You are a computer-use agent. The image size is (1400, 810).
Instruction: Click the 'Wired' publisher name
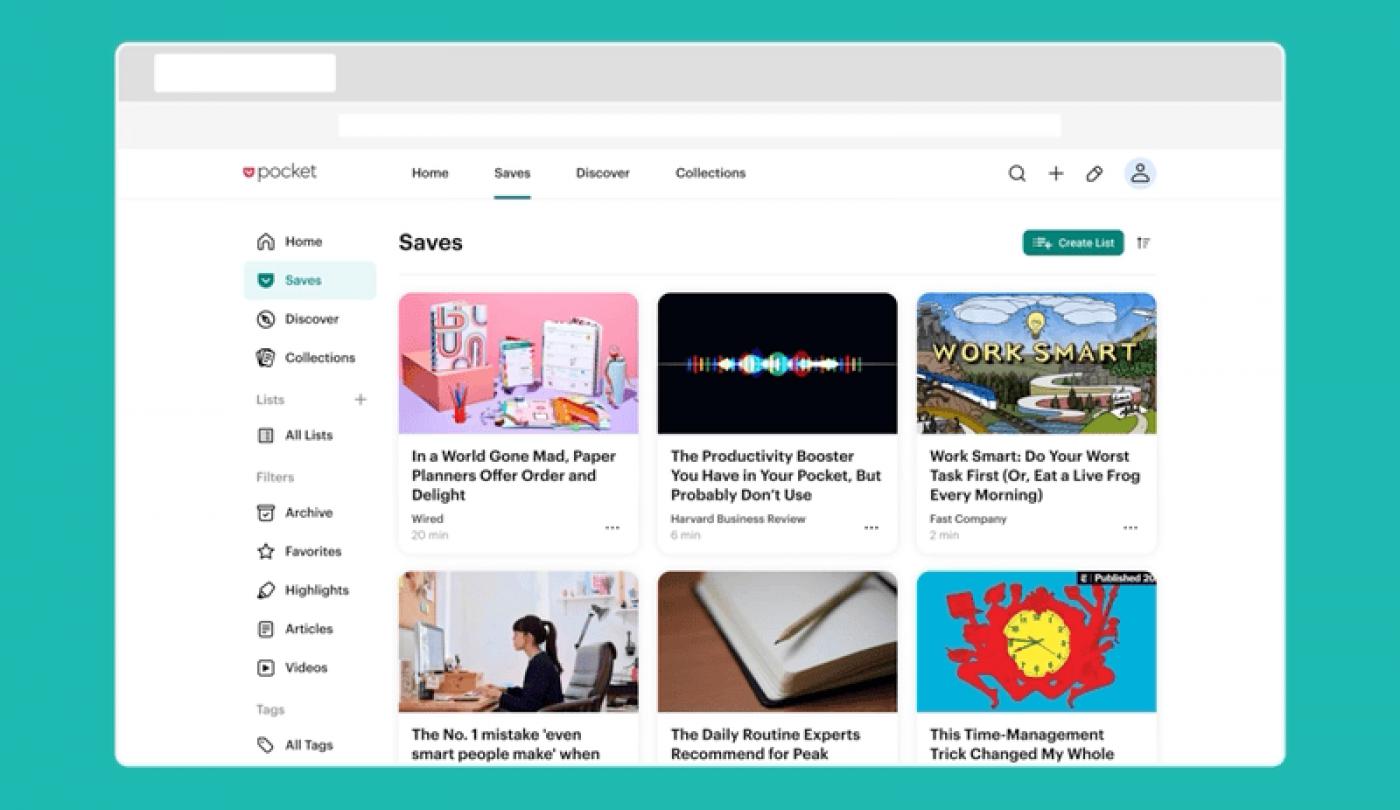coord(427,519)
